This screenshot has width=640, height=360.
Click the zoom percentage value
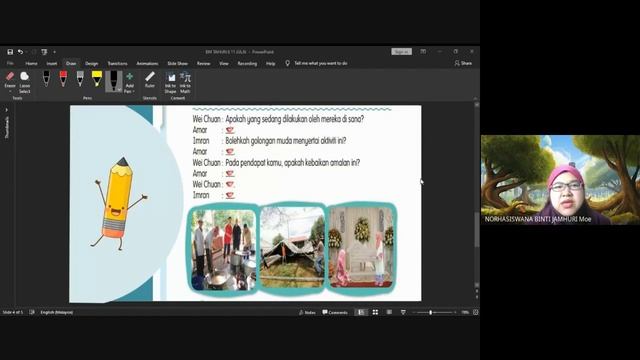[x=465, y=312]
